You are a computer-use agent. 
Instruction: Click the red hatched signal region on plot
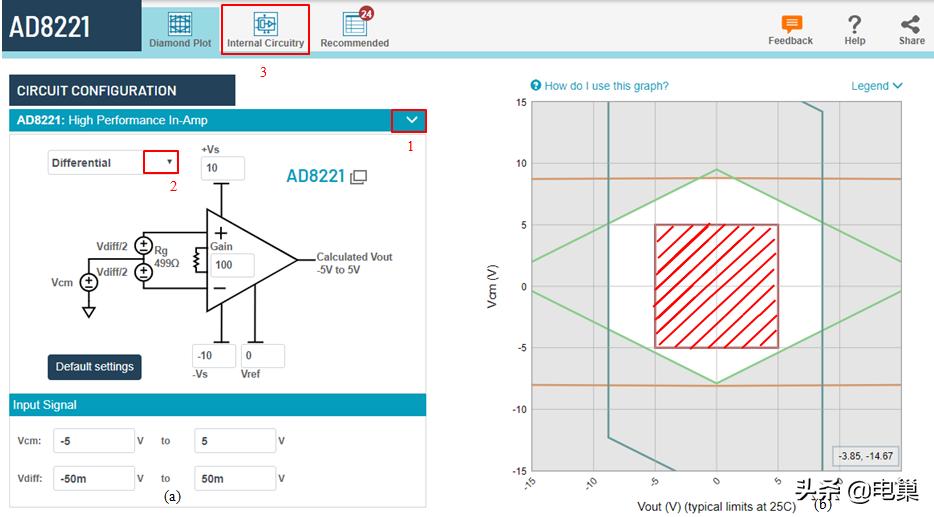coord(717,286)
